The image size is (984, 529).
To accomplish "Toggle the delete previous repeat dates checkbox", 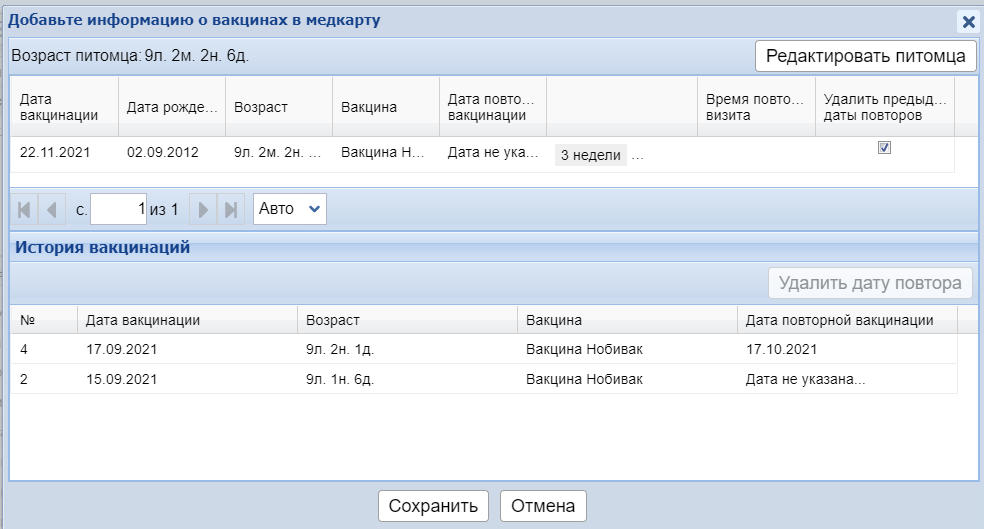I will click(884, 148).
